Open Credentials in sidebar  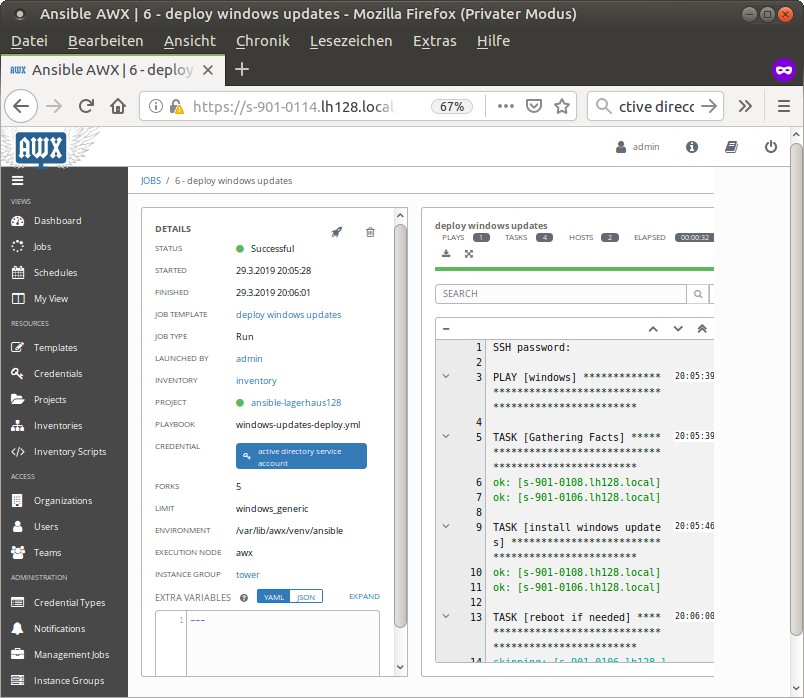point(58,374)
